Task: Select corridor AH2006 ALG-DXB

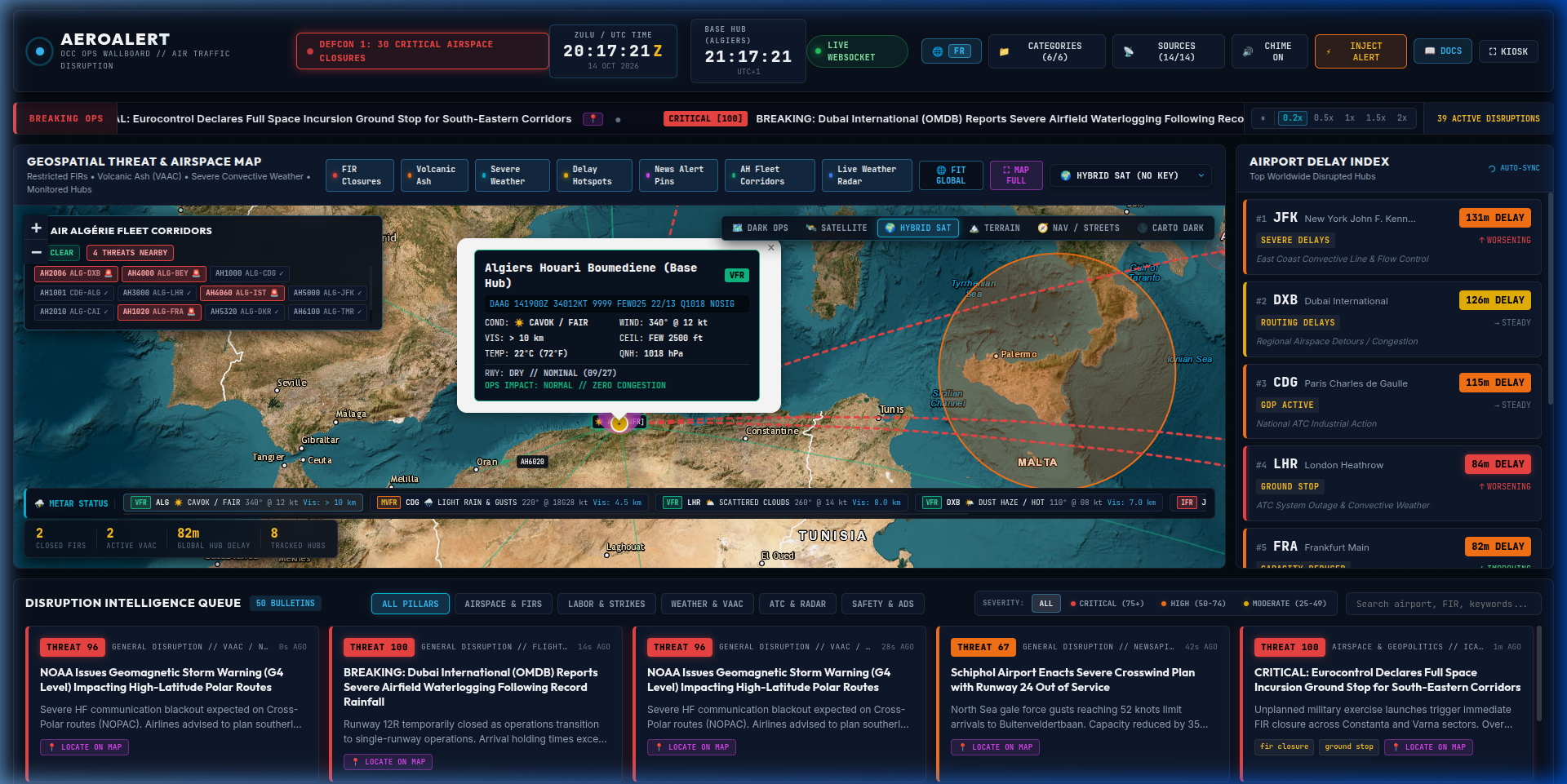Action: coord(76,273)
